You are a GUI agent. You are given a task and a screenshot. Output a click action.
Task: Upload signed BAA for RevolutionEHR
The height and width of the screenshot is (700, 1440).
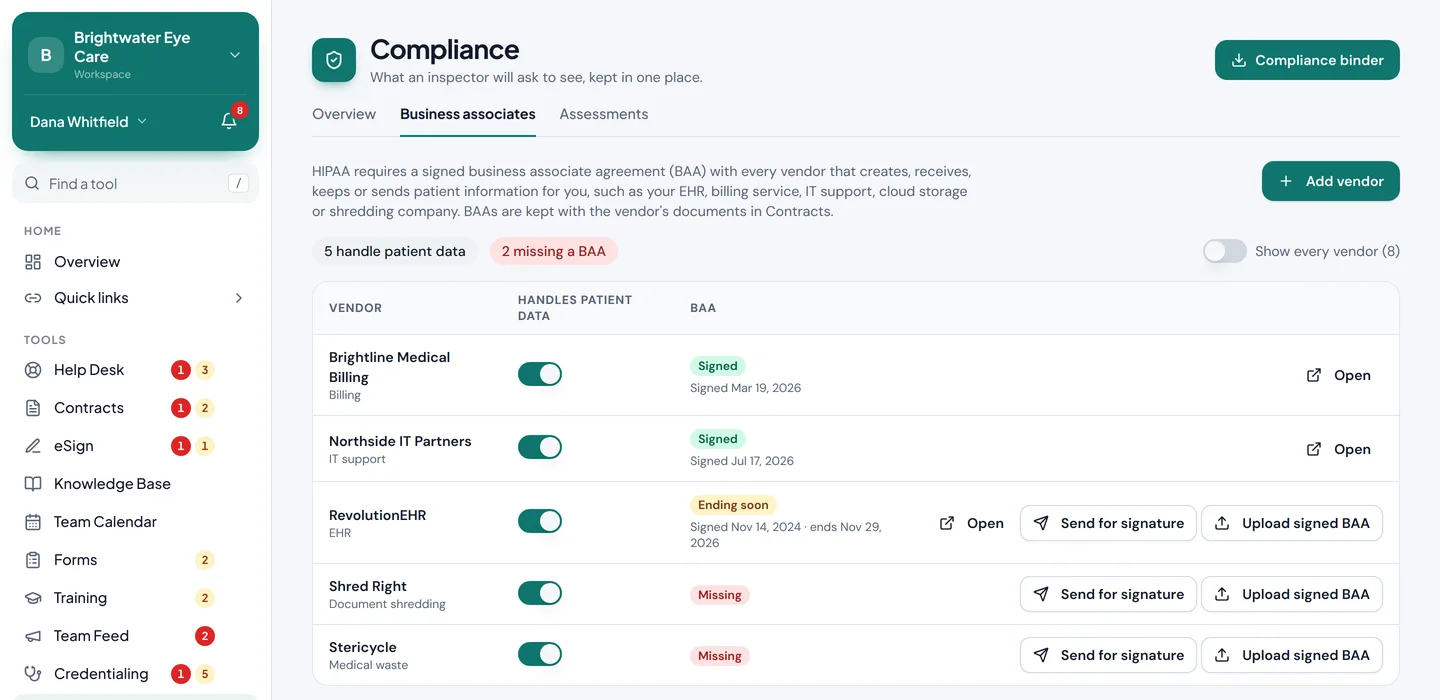pos(1292,523)
